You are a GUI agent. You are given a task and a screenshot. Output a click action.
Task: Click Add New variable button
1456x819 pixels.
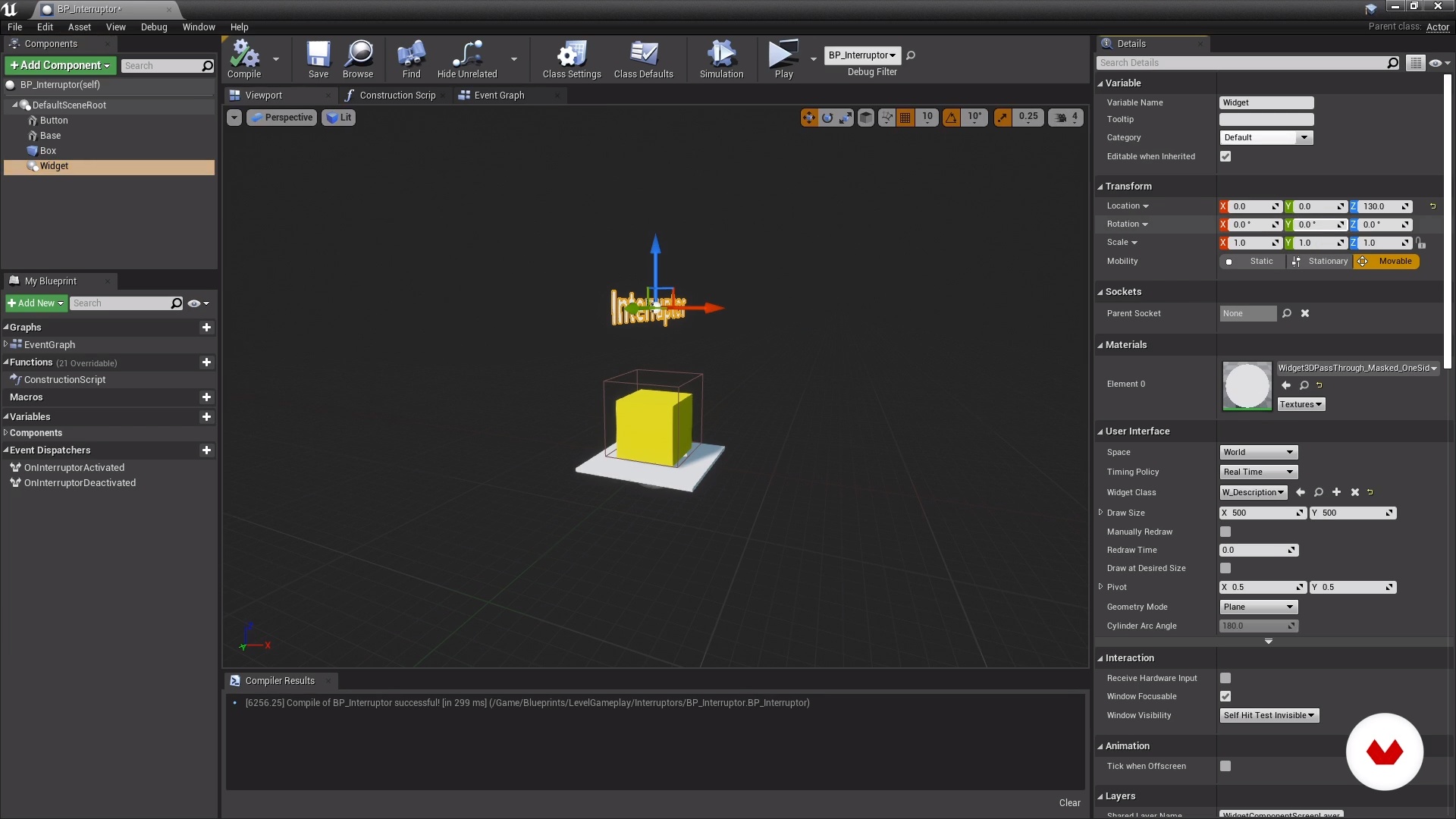point(207,416)
